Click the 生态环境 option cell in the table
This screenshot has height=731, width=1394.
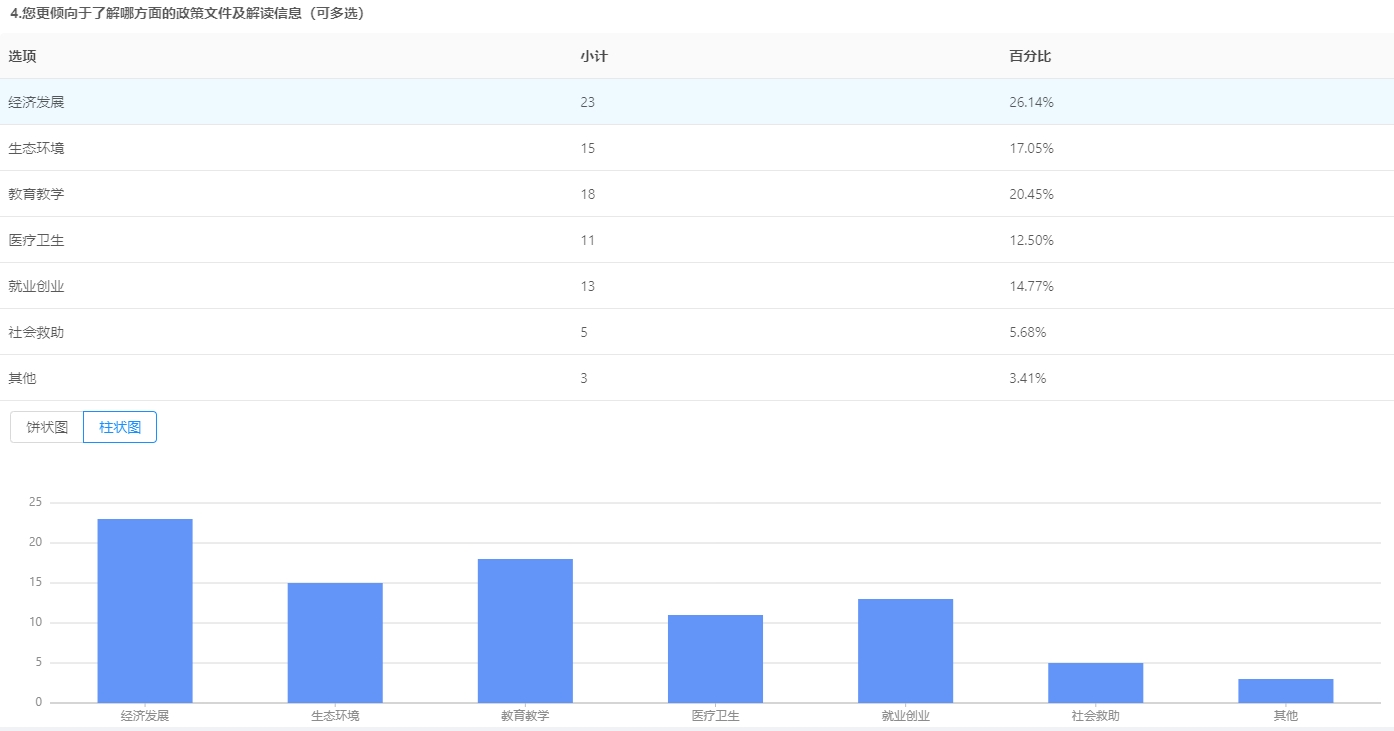coord(36,148)
